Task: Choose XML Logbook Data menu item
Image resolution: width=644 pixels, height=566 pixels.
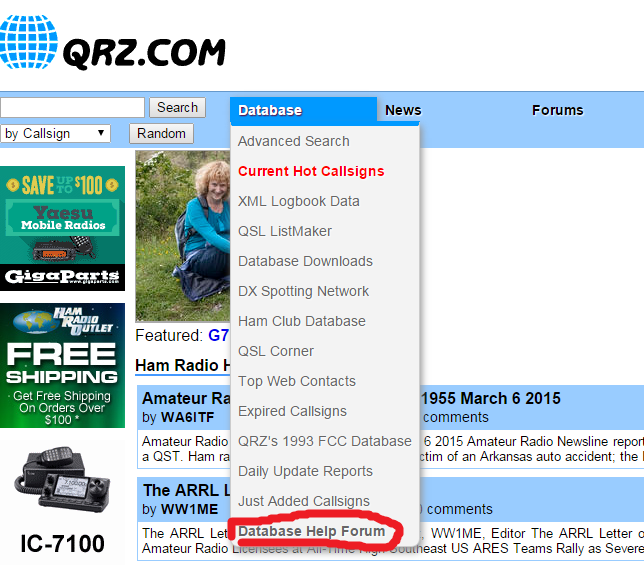Action: [299, 201]
